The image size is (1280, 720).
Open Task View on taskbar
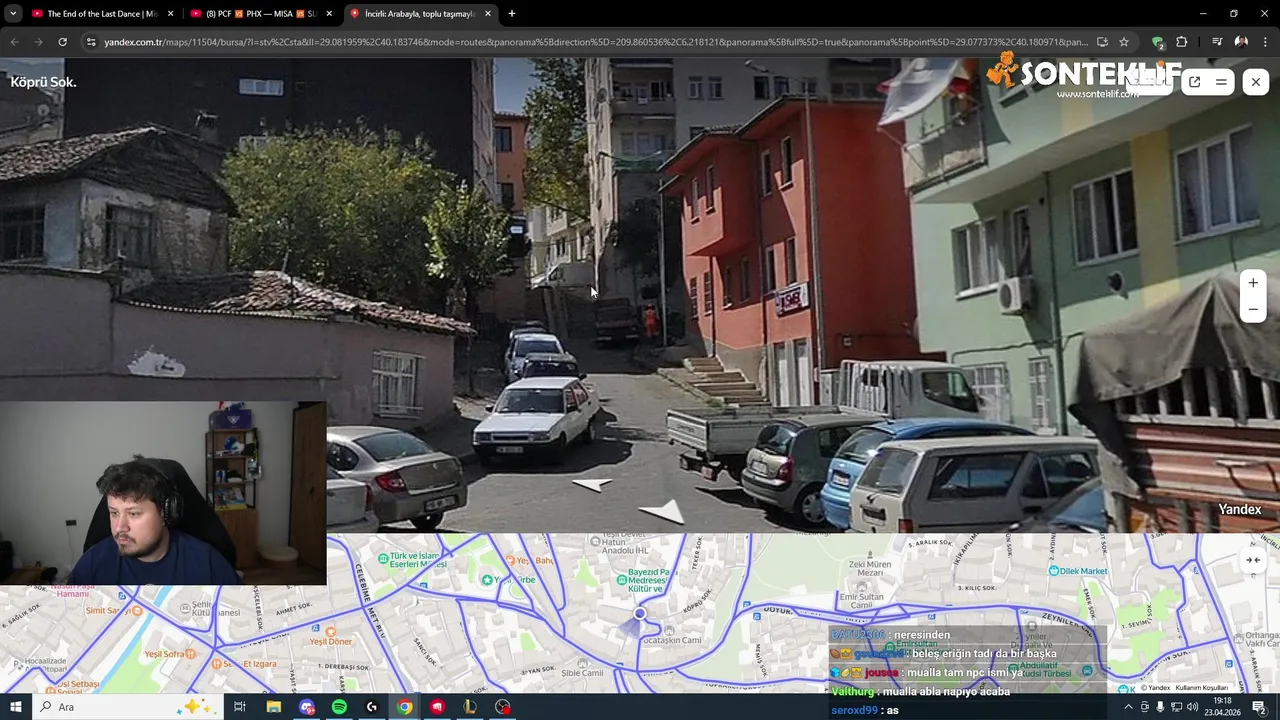(x=240, y=707)
